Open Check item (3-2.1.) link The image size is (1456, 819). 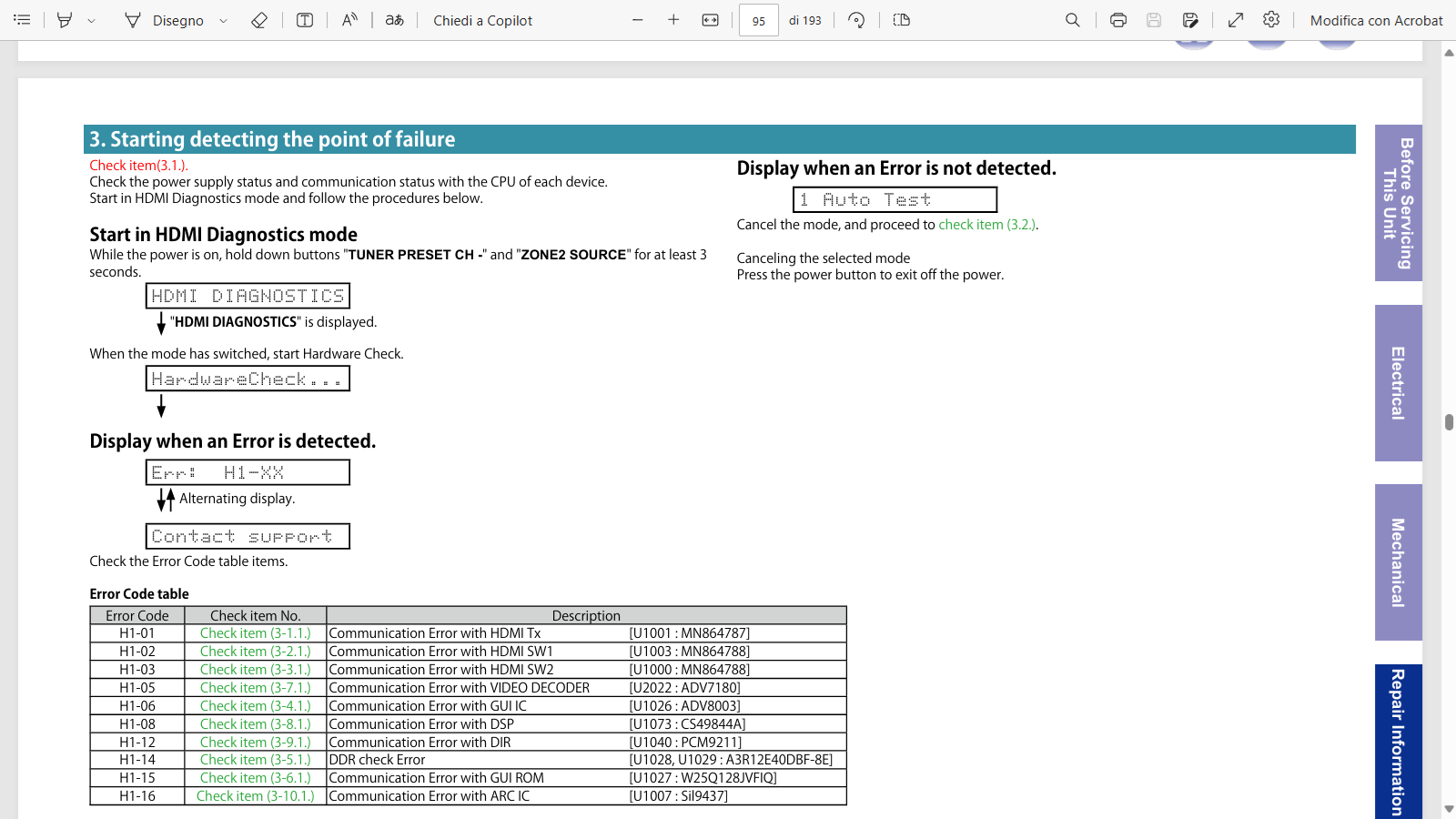pyautogui.click(x=256, y=652)
